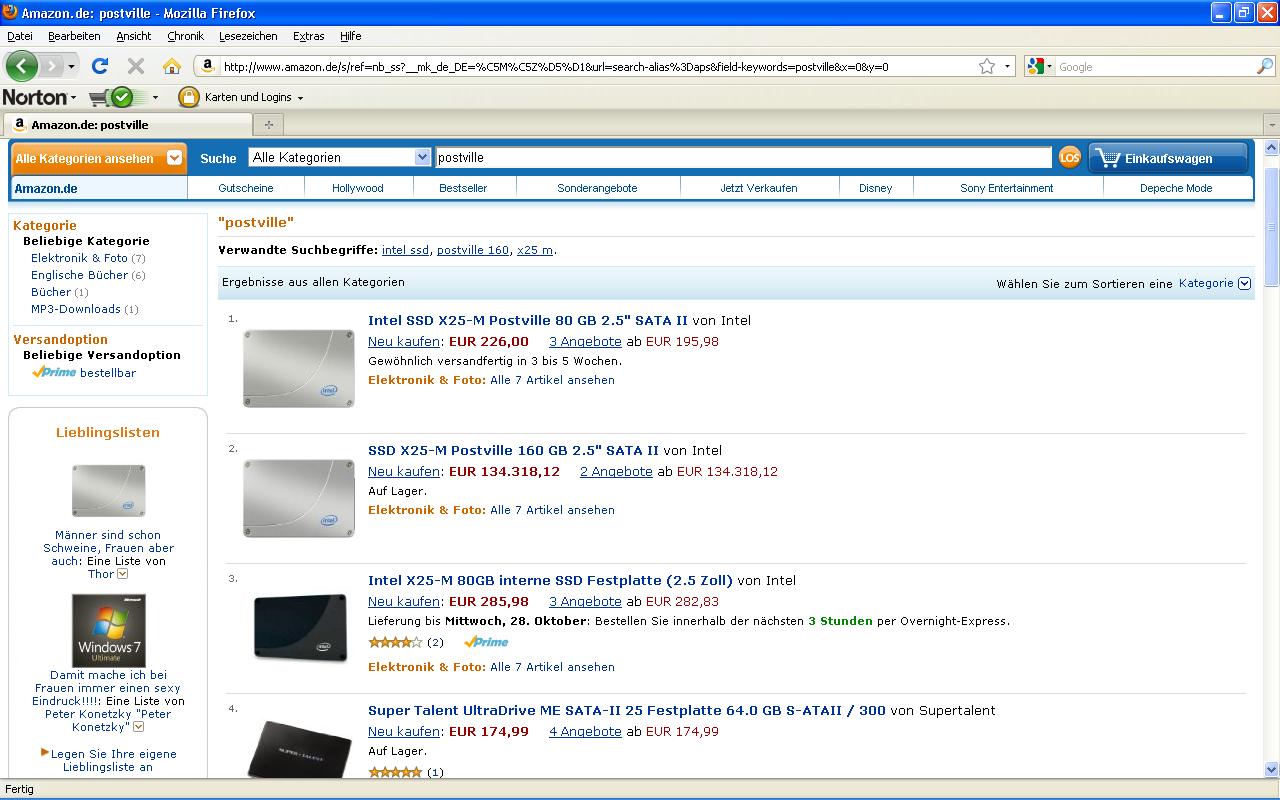Click the Super Talent five-star rating
1280x800 pixels.
395,772
